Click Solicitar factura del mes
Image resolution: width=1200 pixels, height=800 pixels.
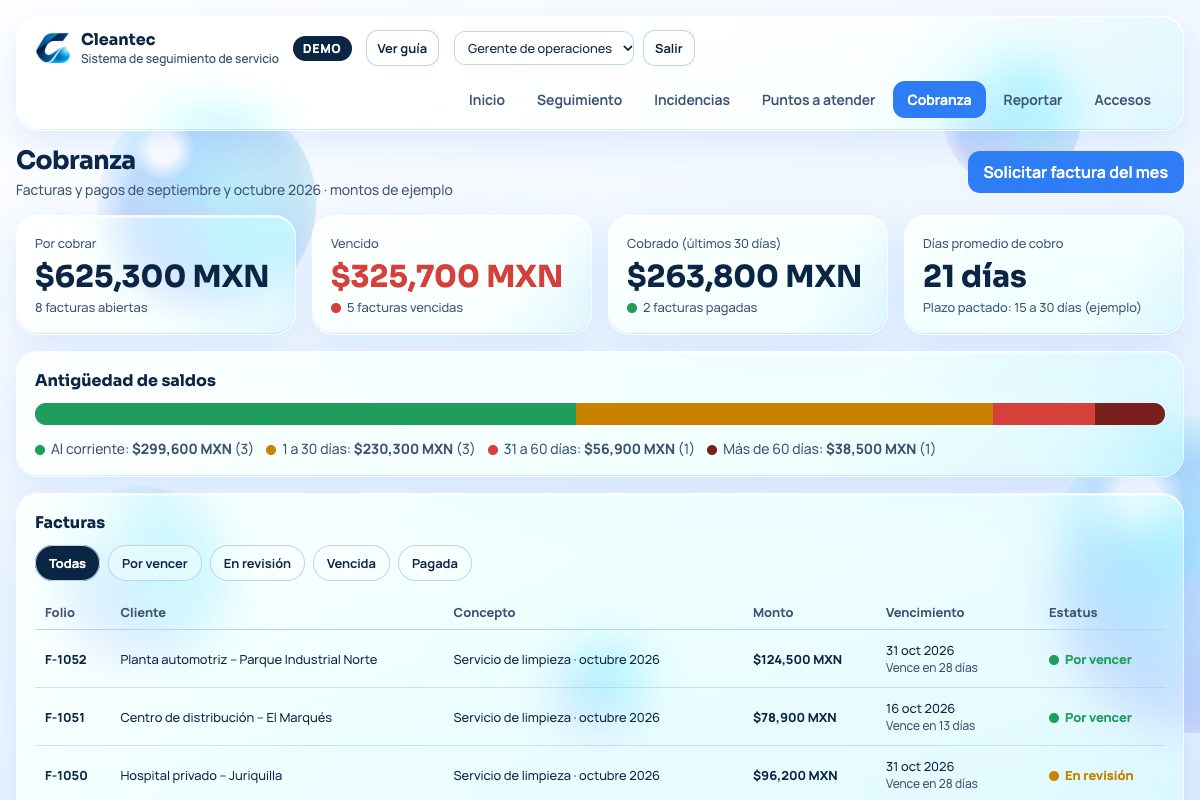coord(1075,172)
